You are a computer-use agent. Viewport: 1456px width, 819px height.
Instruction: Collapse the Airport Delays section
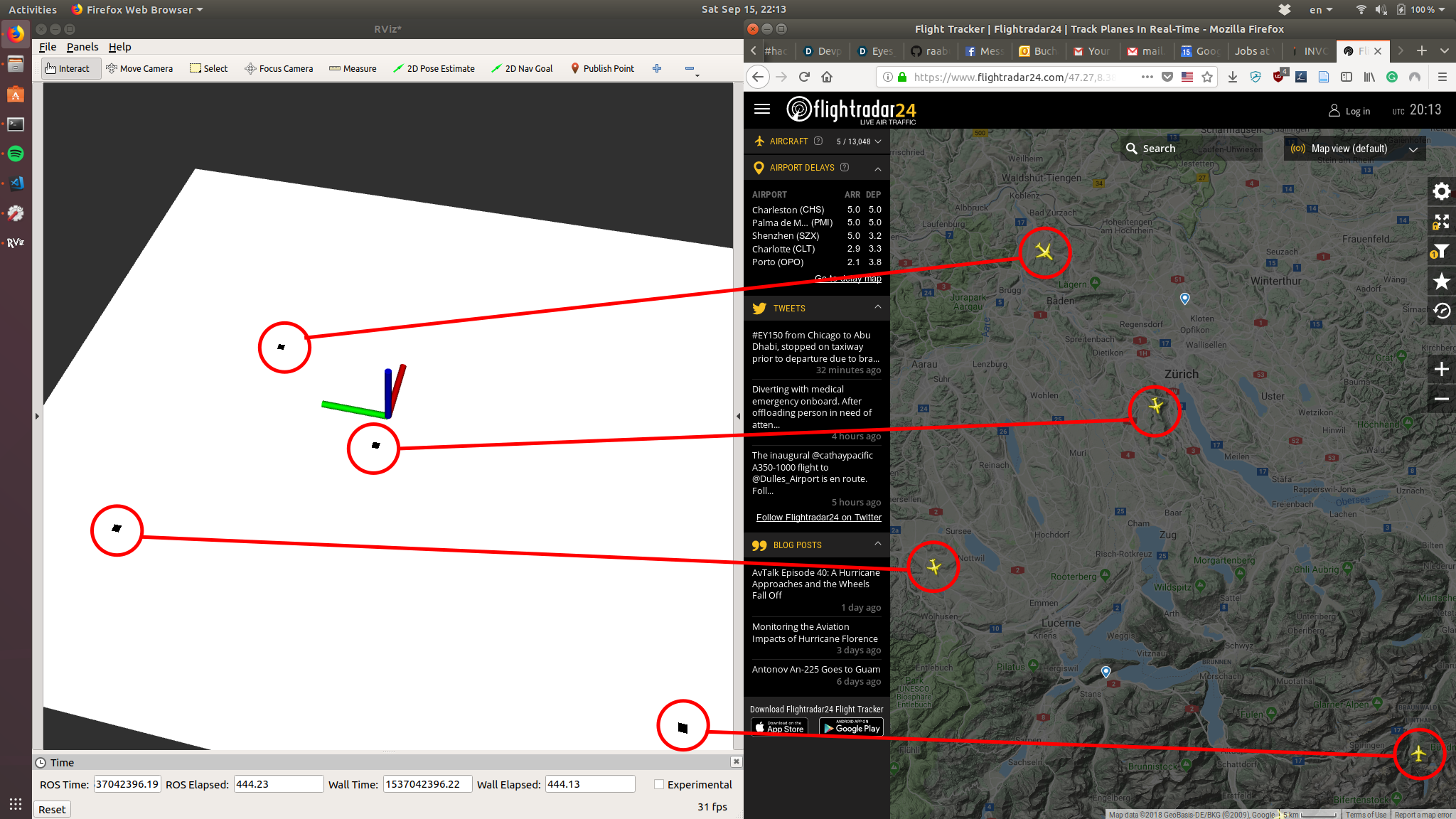[878, 168]
